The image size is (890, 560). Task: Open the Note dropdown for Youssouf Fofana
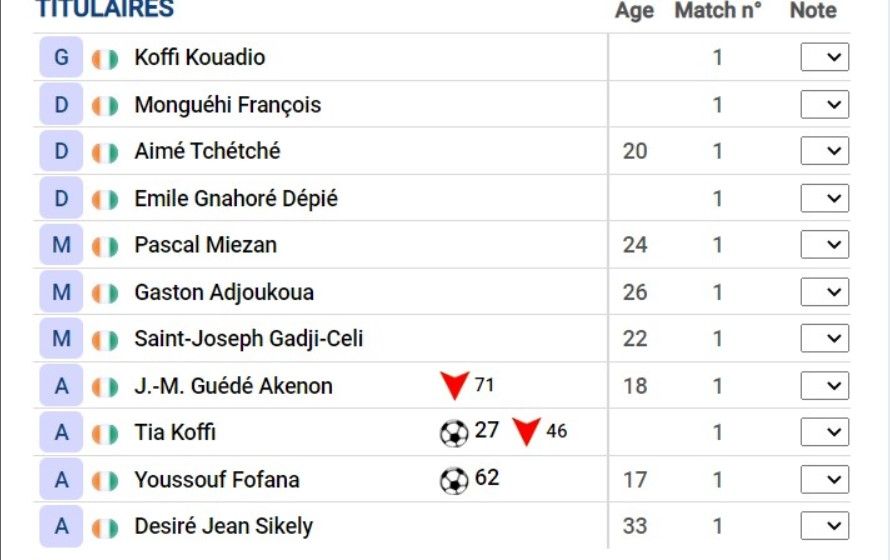(x=825, y=479)
